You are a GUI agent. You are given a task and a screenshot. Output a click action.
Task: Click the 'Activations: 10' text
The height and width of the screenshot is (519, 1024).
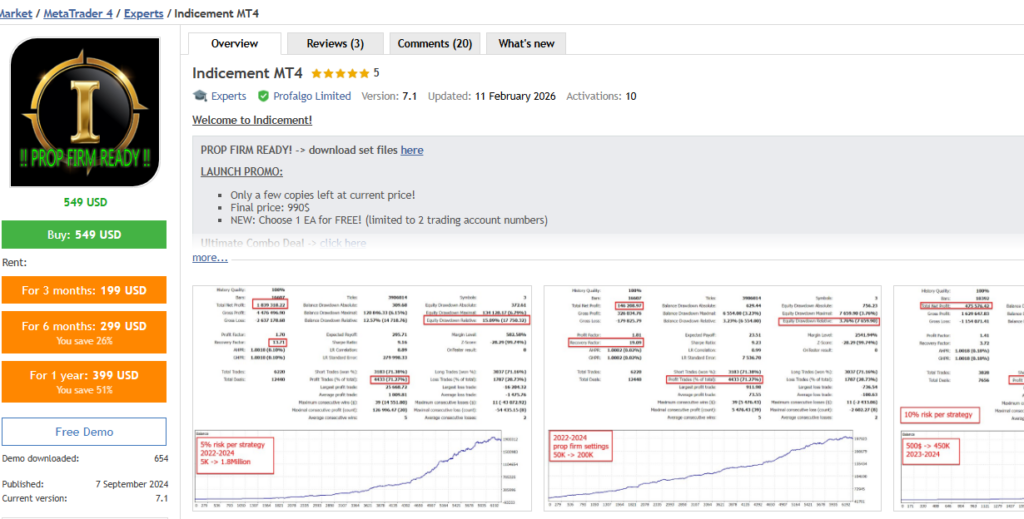601,96
